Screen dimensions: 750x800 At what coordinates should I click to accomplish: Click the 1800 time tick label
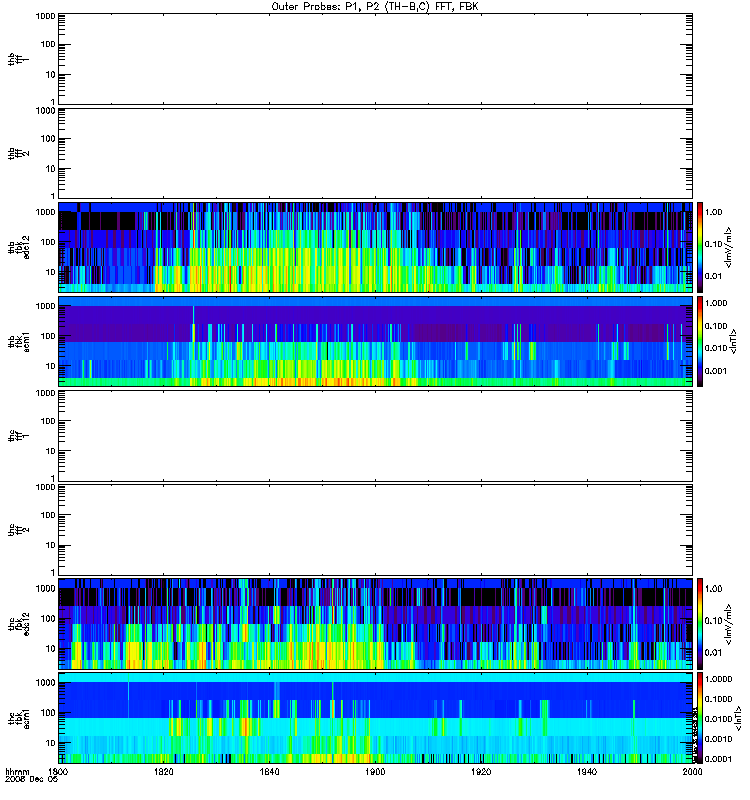click(58, 771)
